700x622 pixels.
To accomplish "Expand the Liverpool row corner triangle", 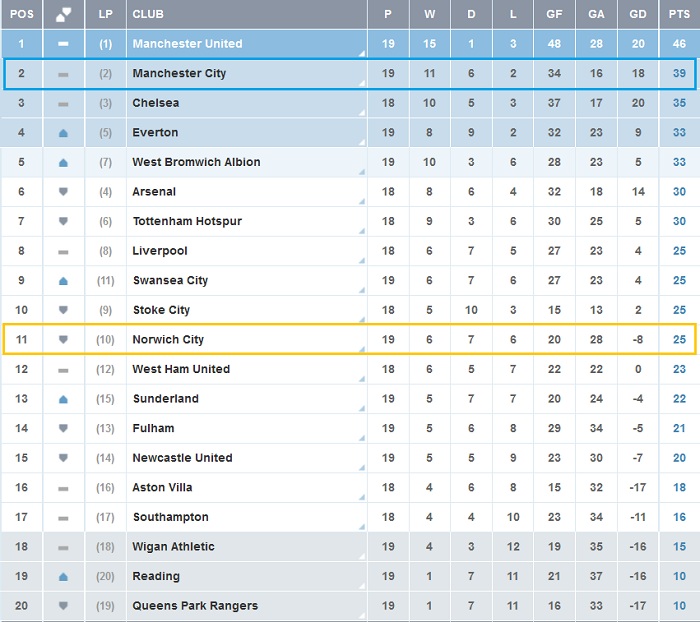I will click(x=362, y=260).
